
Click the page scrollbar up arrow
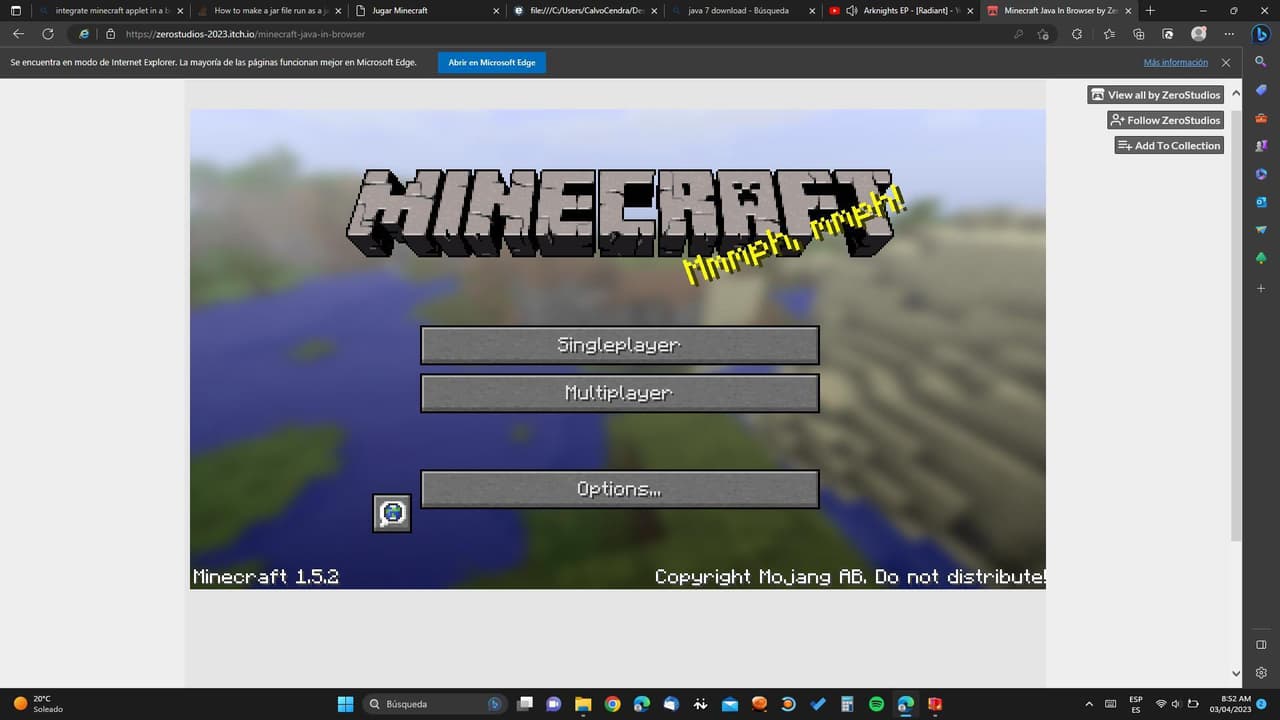[x=1236, y=93]
